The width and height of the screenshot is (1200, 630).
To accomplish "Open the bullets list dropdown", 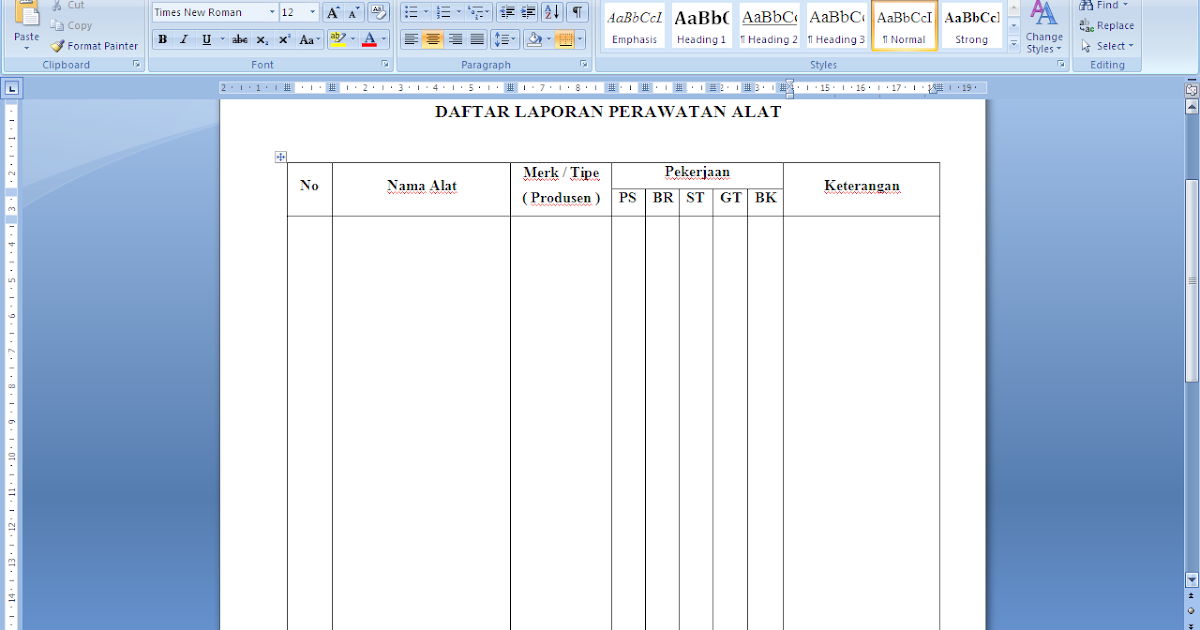I will point(424,12).
